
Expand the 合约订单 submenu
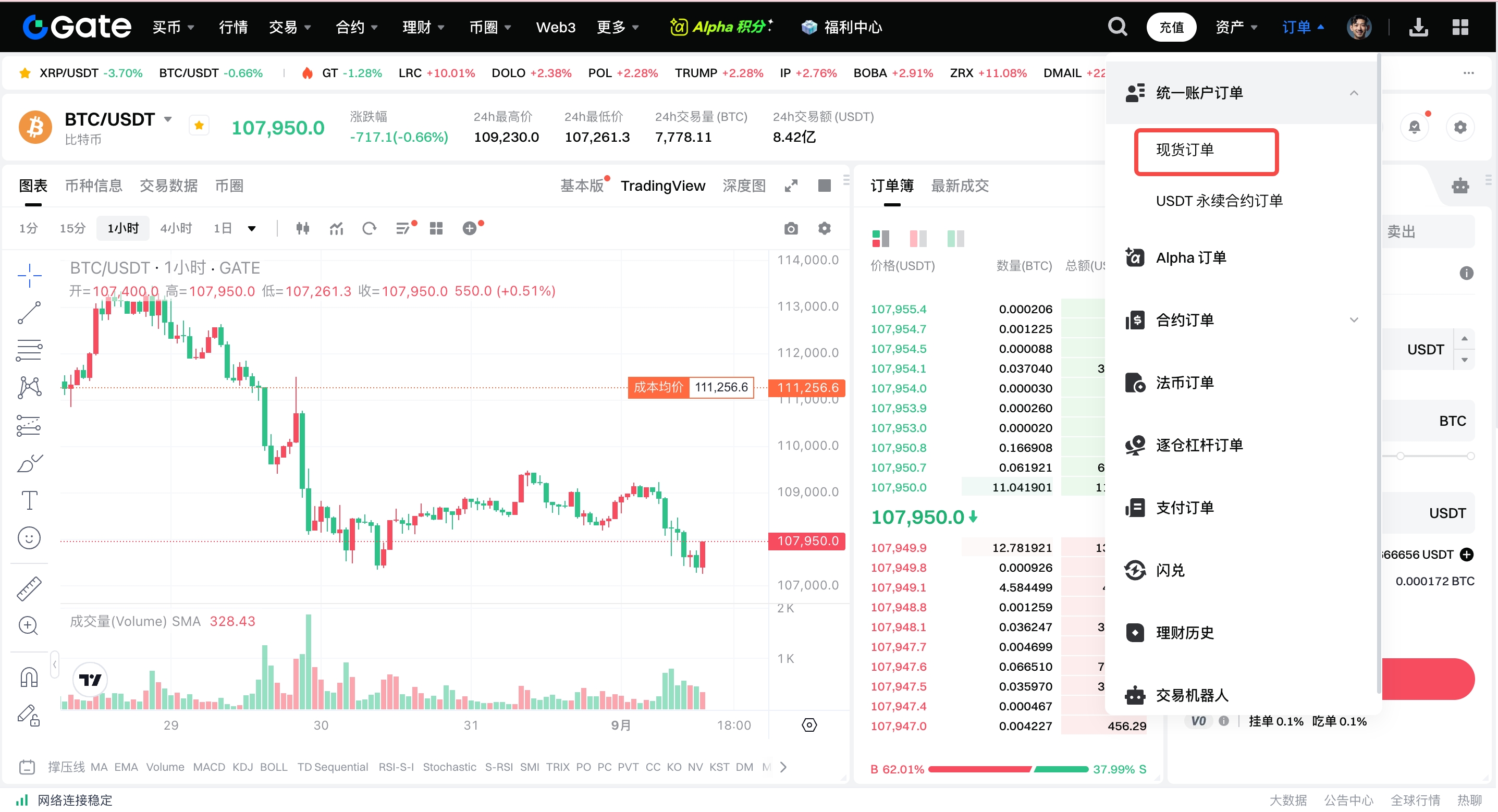1353,320
